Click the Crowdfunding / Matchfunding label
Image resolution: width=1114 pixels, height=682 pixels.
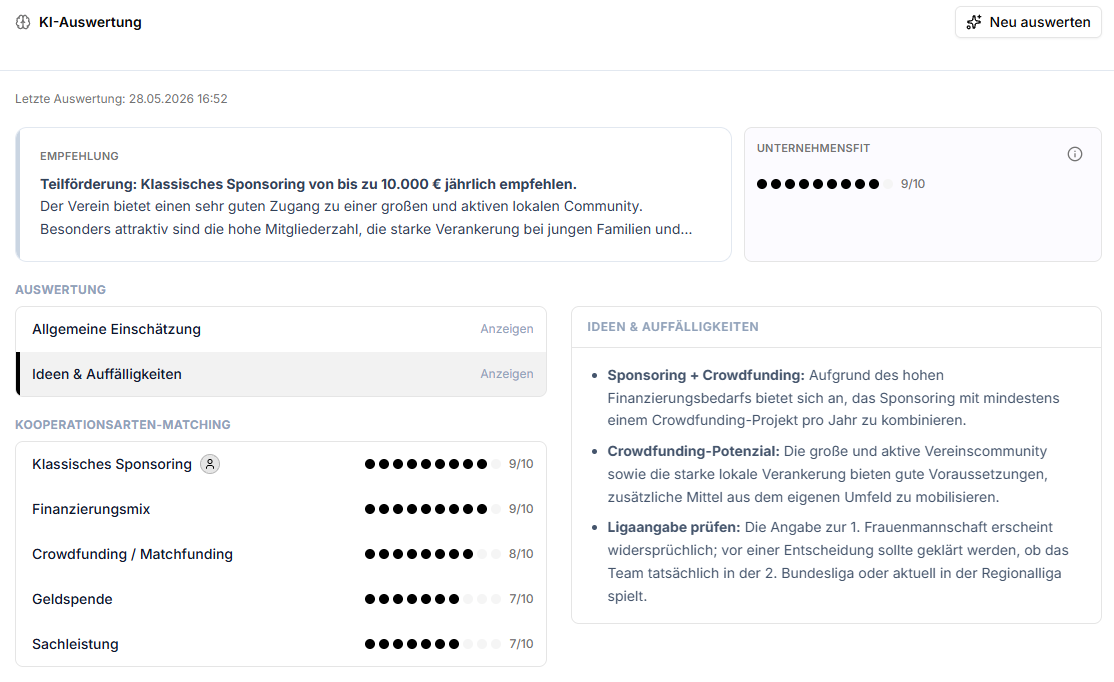click(x=132, y=554)
